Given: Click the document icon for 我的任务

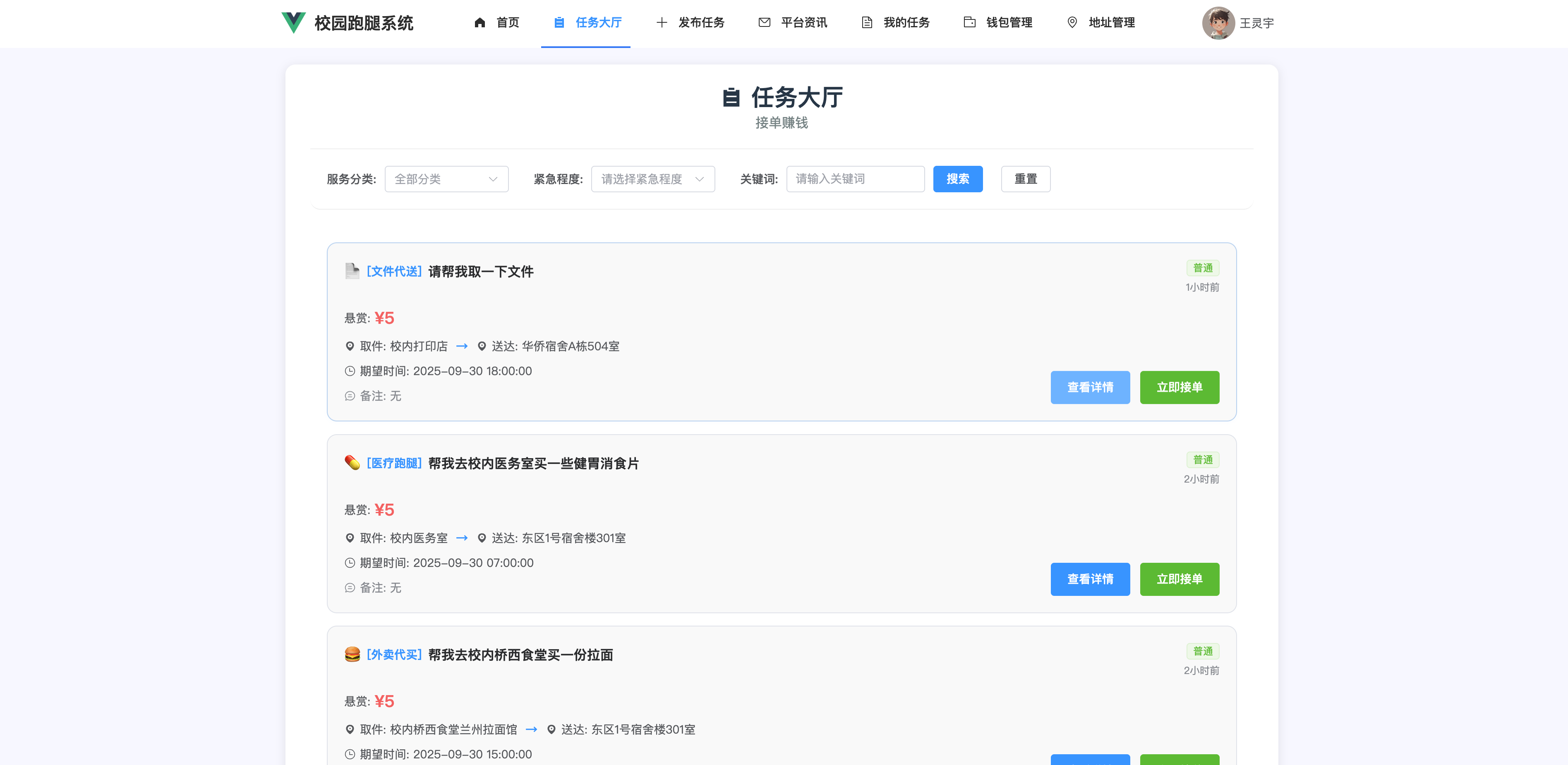Looking at the screenshot, I should click(x=867, y=22).
